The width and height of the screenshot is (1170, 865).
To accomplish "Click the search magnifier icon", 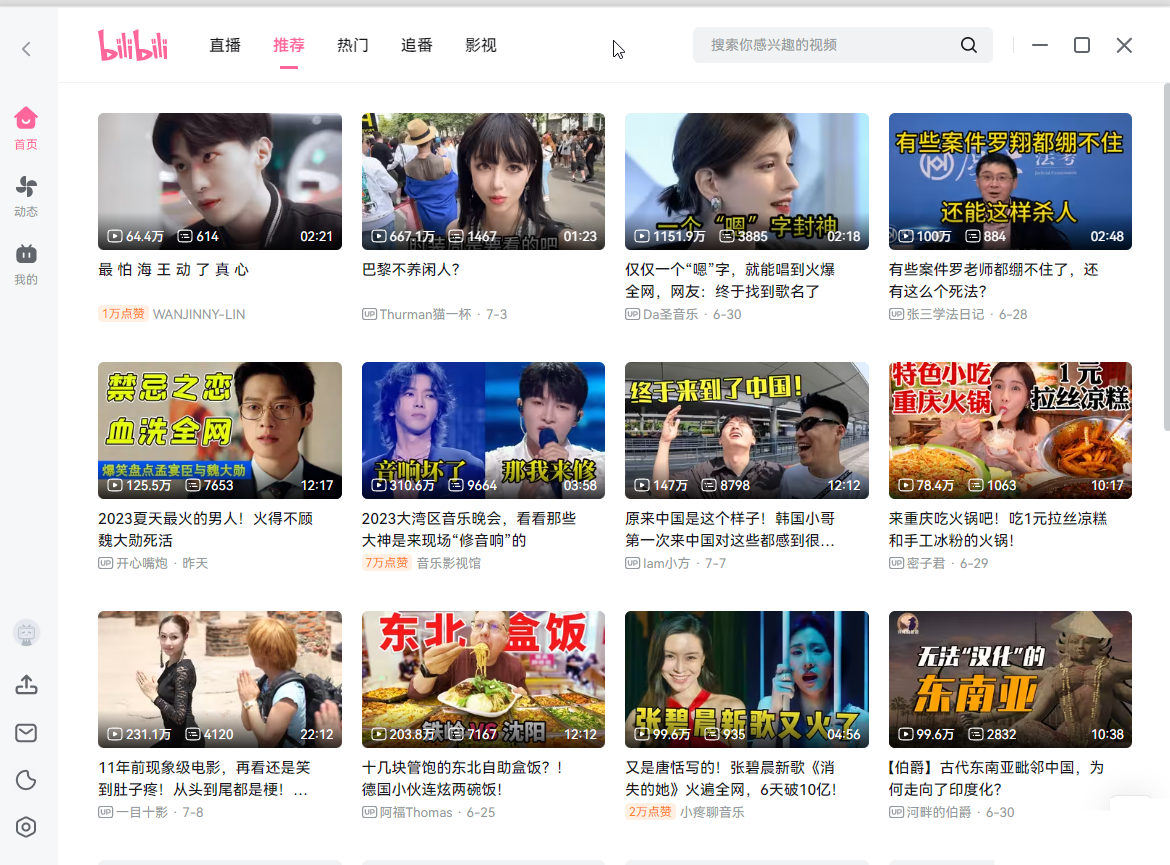I will coord(968,44).
